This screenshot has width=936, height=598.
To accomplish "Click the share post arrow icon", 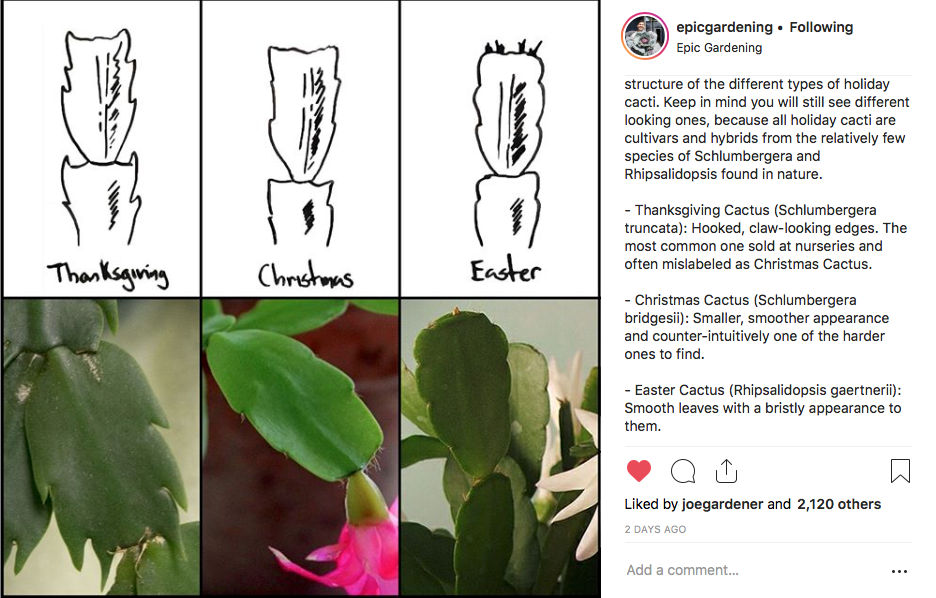I will click(x=726, y=471).
